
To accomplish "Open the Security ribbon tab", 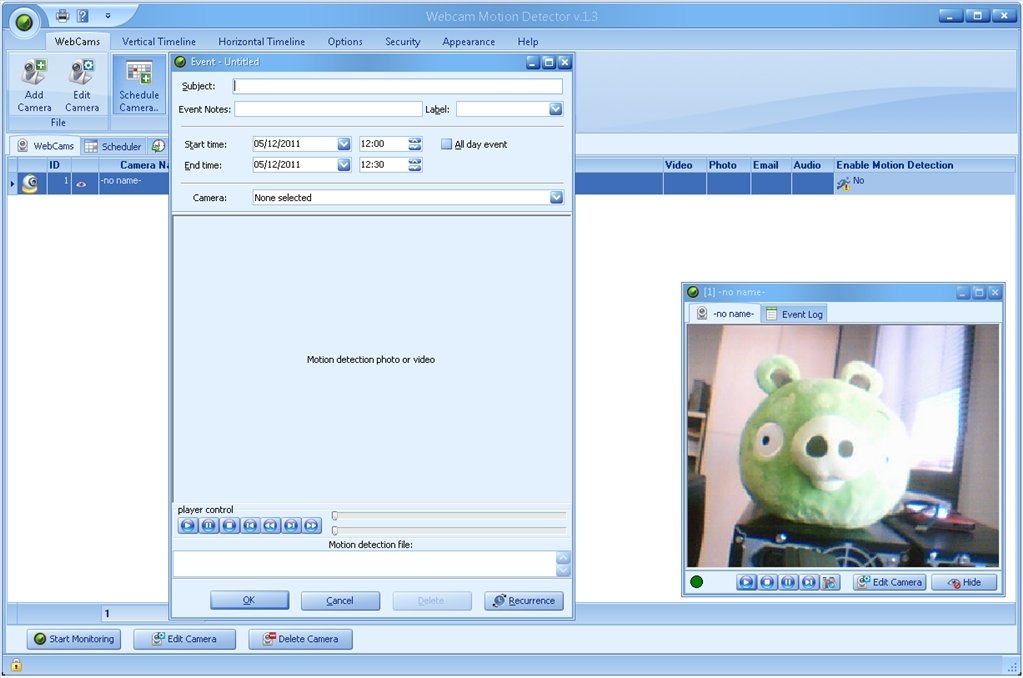I will tap(403, 41).
